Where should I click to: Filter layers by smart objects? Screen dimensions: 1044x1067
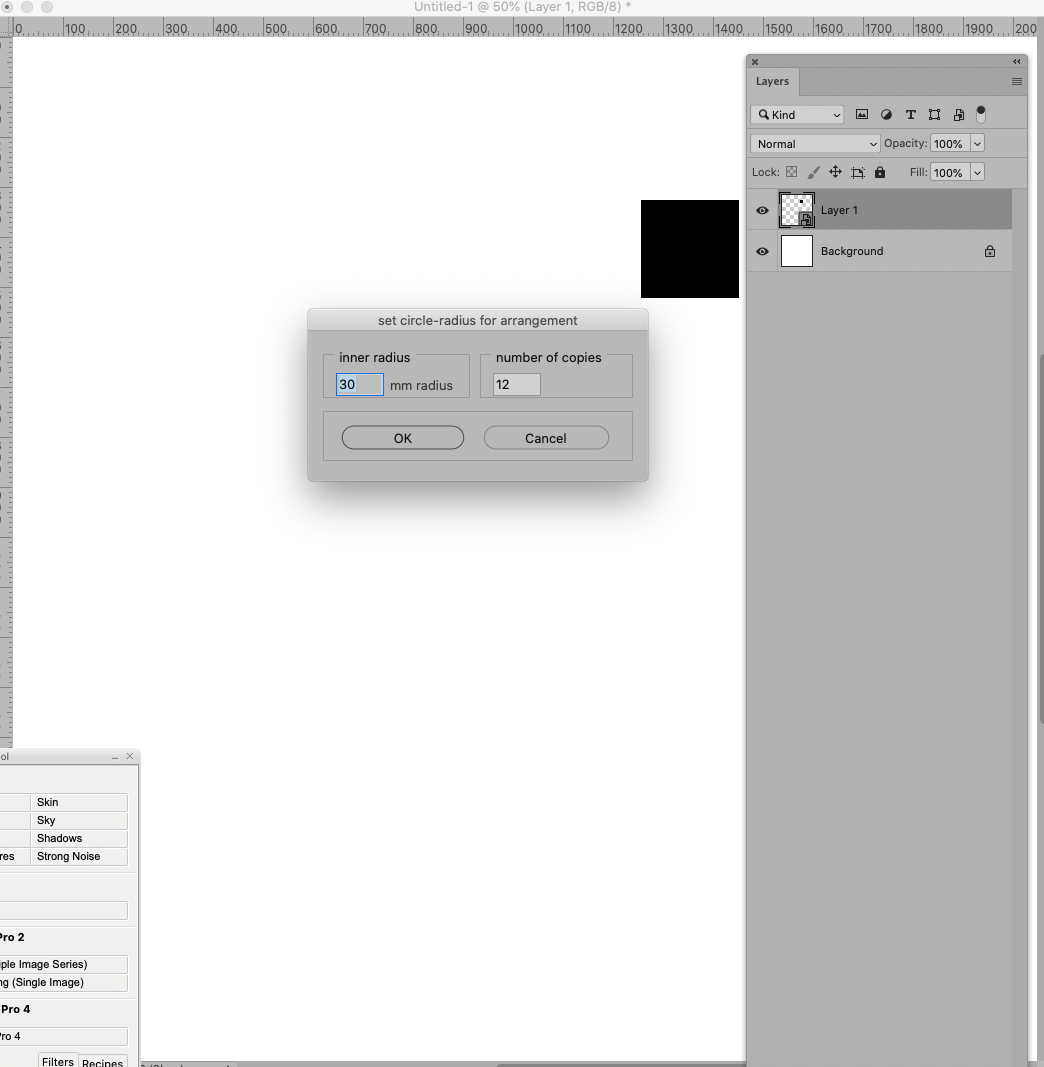[x=959, y=114]
